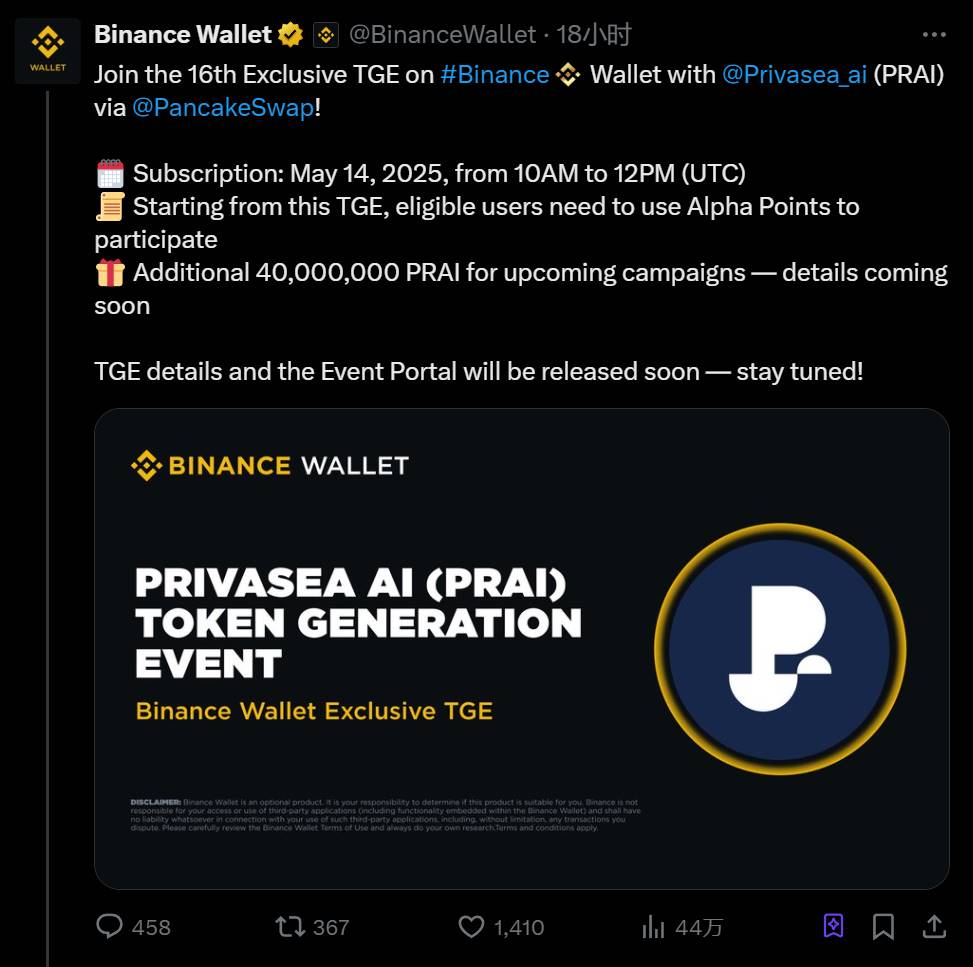View analytics via the bar chart icon

(x=653, y=927)
